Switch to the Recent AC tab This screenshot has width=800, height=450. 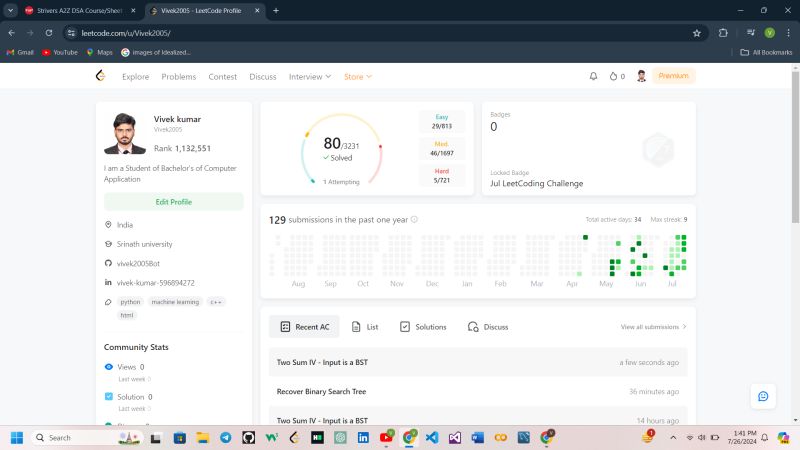305,326
